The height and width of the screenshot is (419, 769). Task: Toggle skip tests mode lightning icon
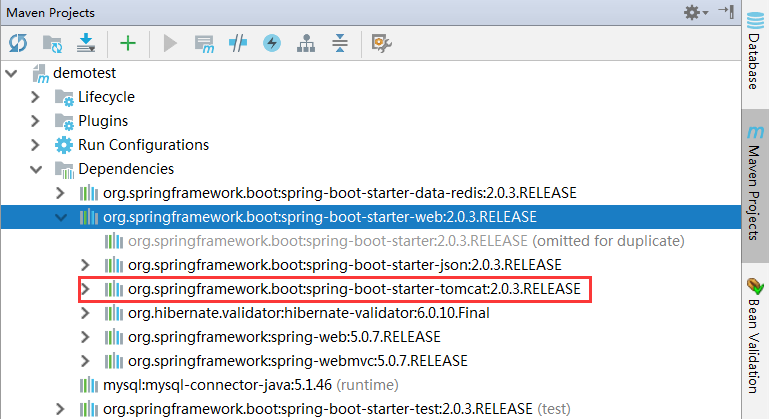[x=272, y=43]
